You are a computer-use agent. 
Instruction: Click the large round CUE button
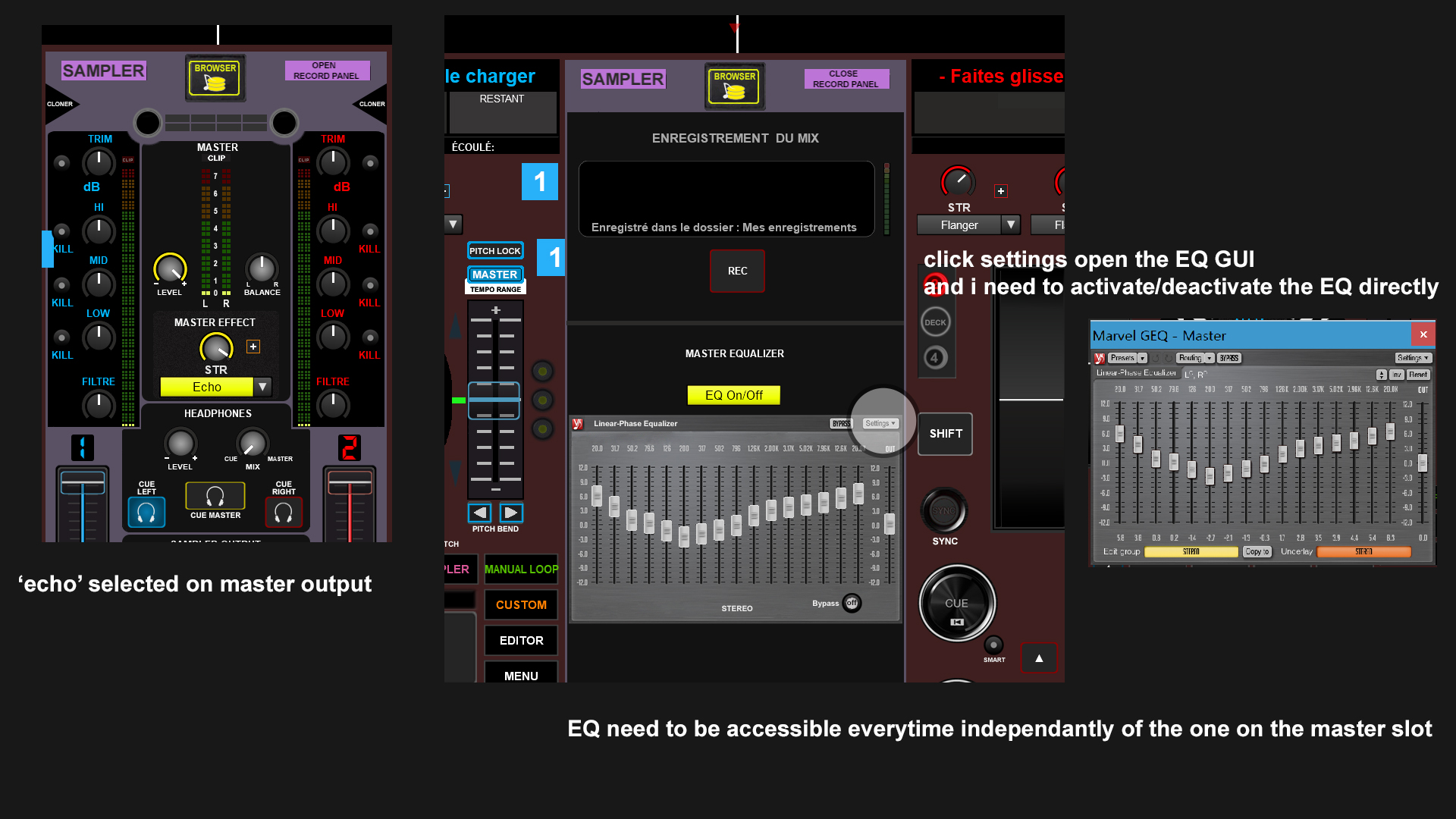957,604
